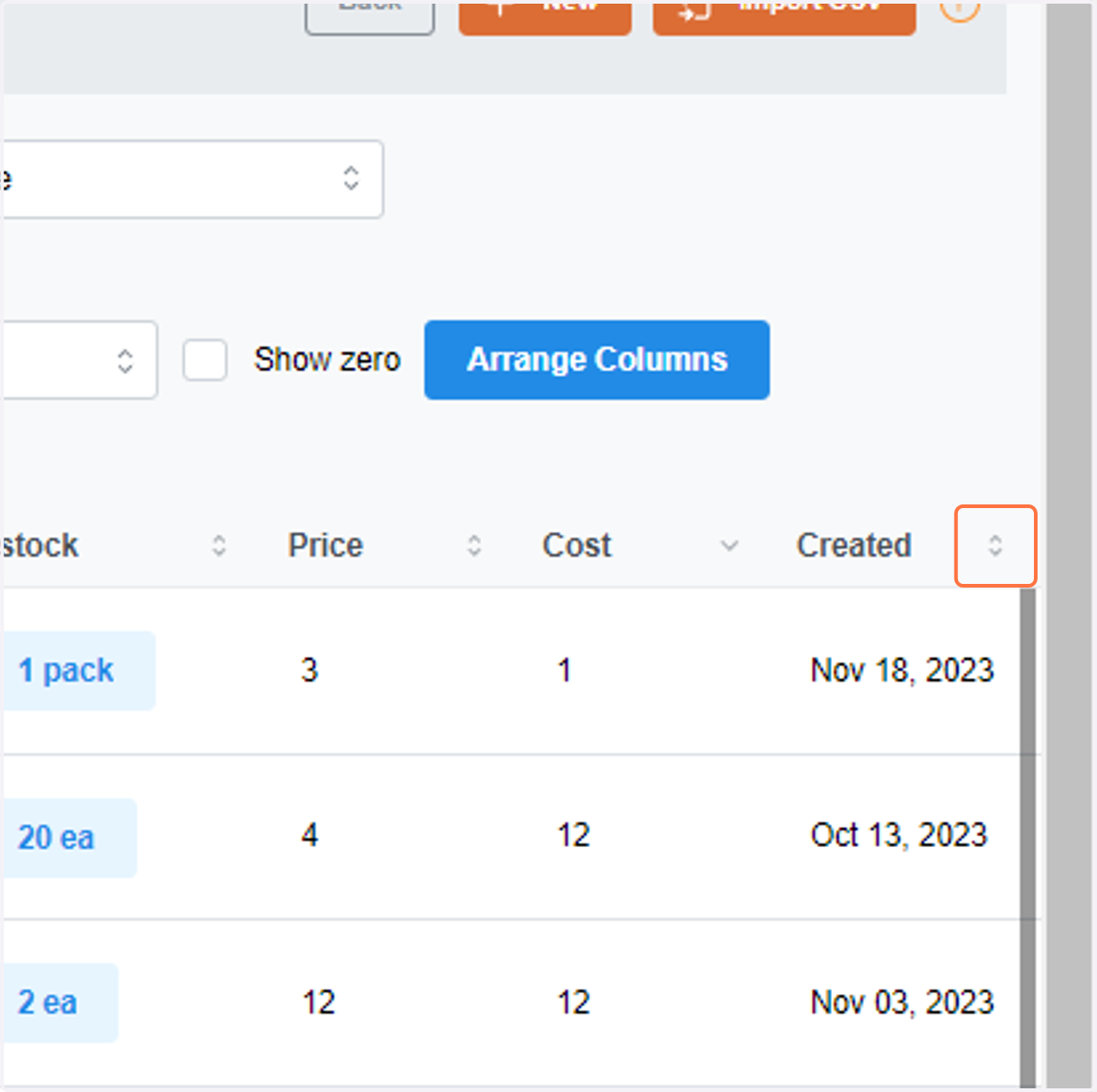Click price value 4 in 20 ea row
This screenshot has width=1097, height=1092.
(310, 835)
